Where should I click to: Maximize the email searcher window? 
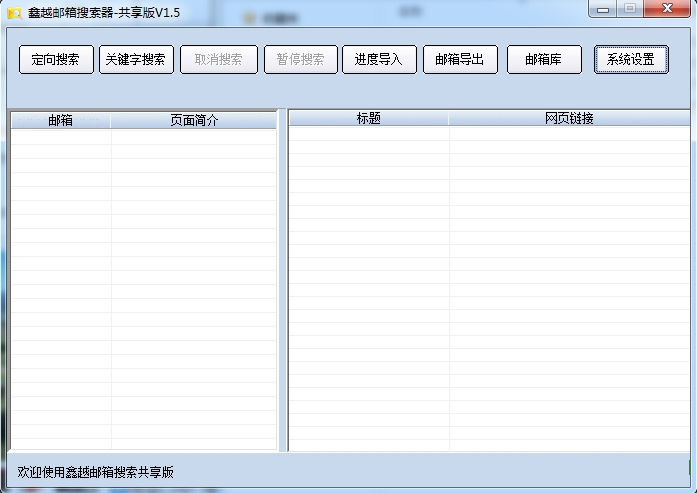[x=630, y=9]
